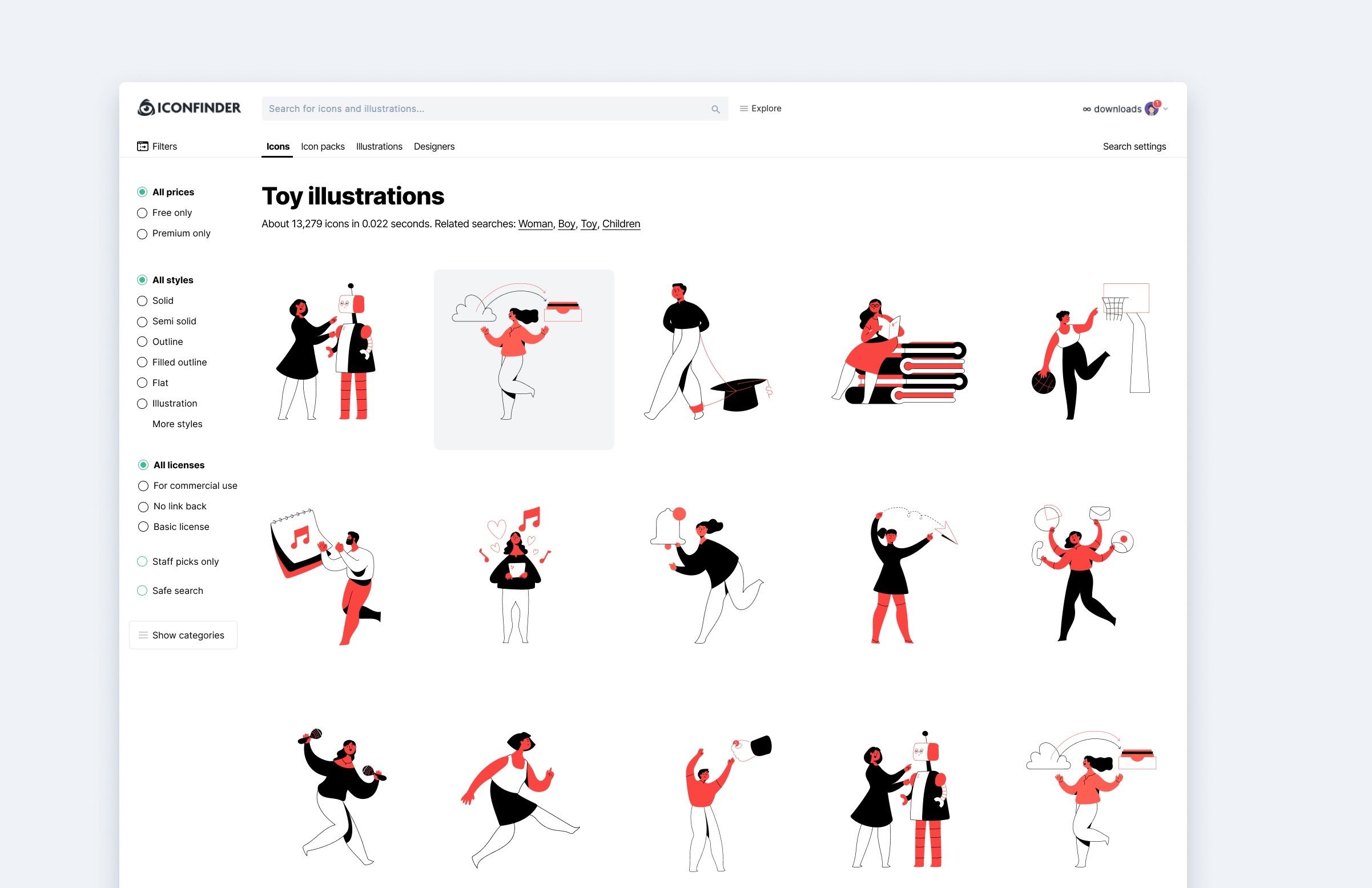
Task: Choose For commercial use license
Action: pos(188,486)
